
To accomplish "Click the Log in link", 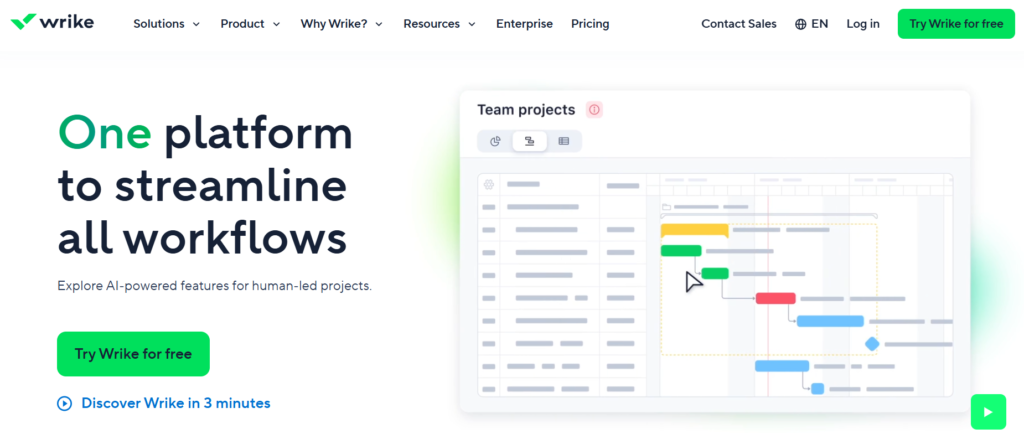I will (862, 24).
